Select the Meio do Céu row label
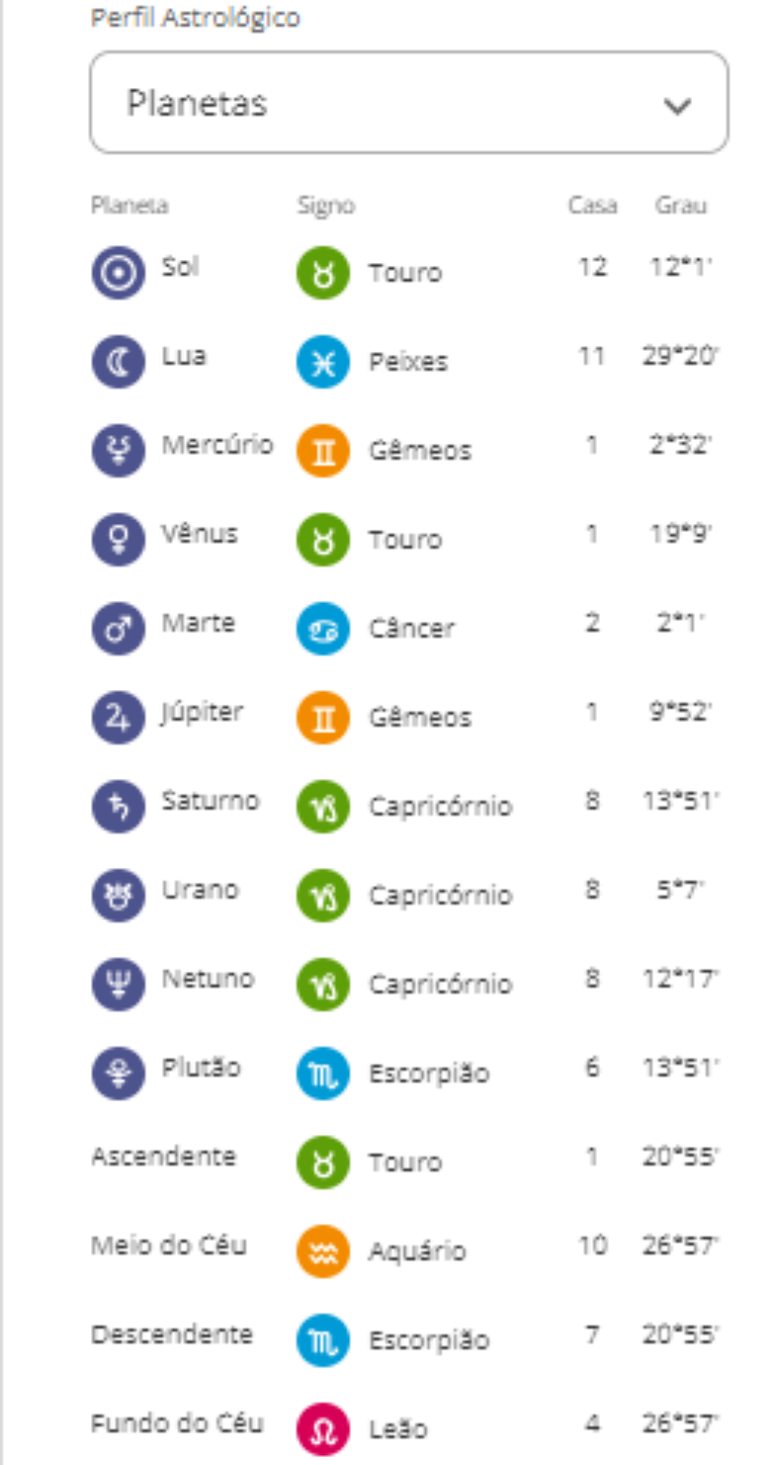This screenshot has width=774, height=1465. (x=169, y=1246)
